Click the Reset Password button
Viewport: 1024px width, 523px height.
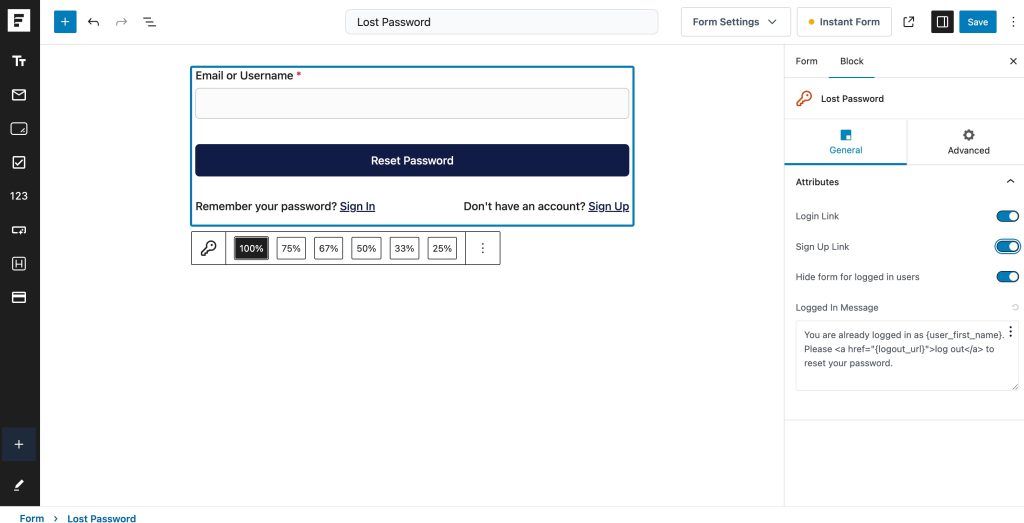[x=412, y=161]
